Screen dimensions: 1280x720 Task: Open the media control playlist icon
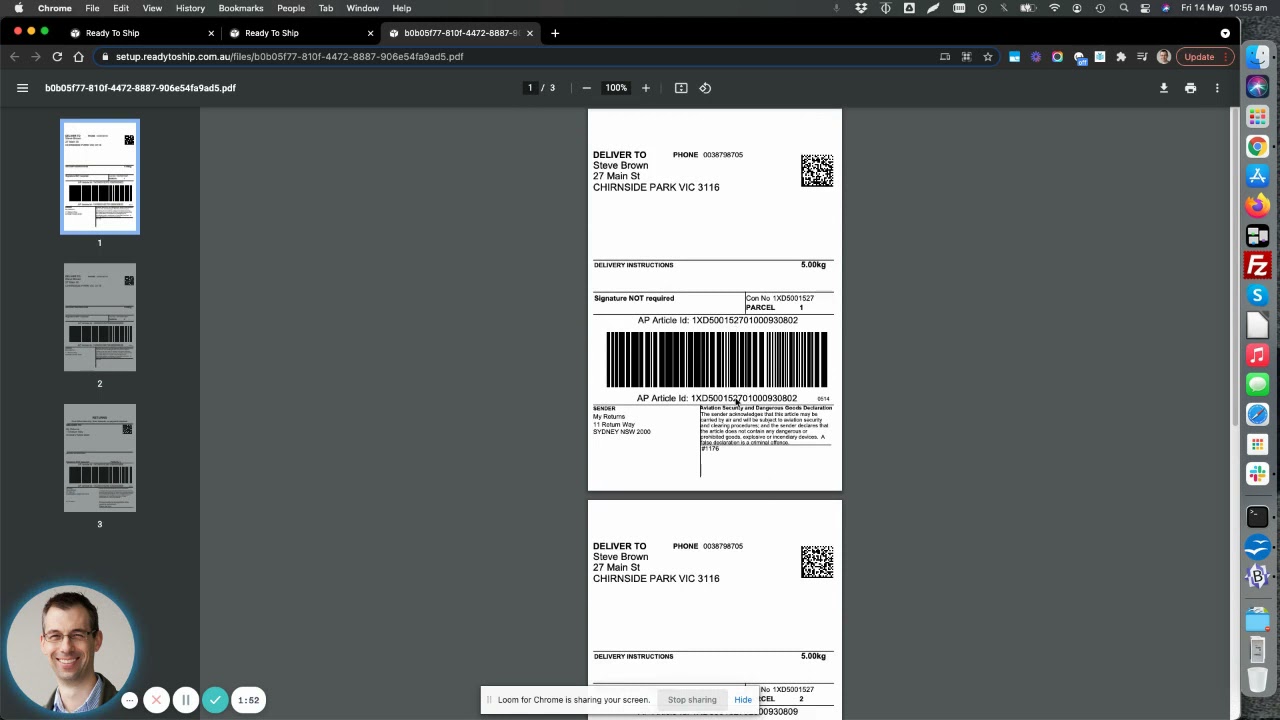[1142, 57]
